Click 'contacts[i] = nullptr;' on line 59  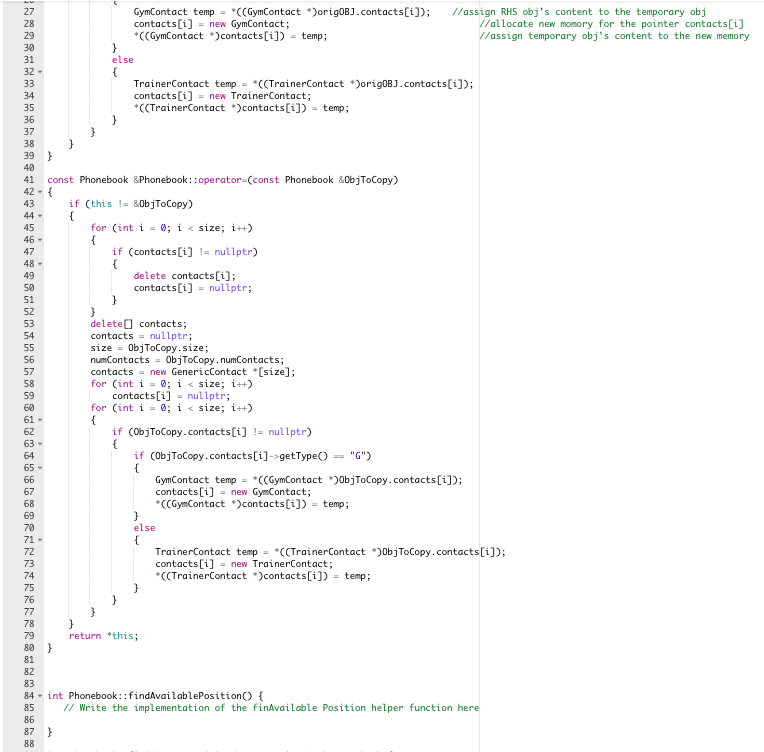click(171, 396)
